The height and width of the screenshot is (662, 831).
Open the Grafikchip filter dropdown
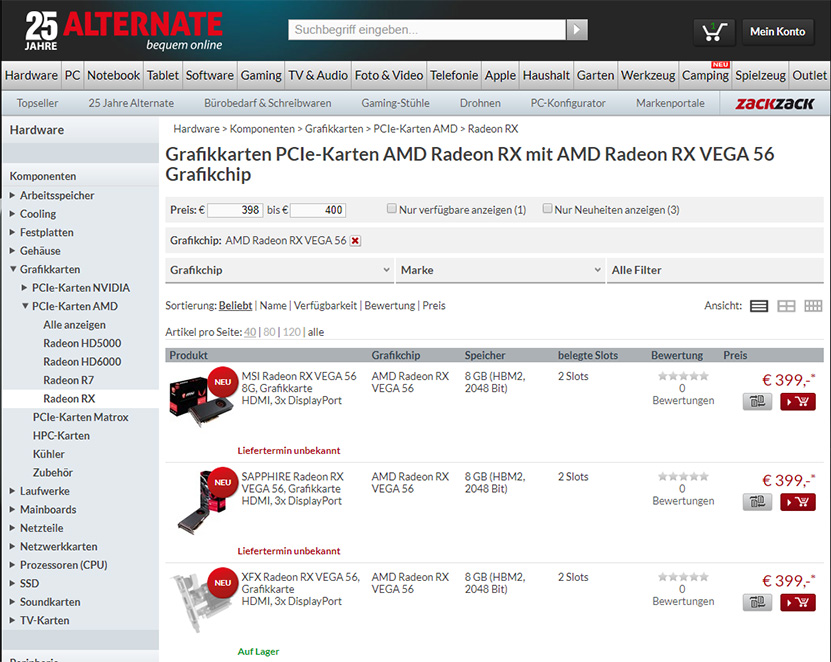point(279,270)
